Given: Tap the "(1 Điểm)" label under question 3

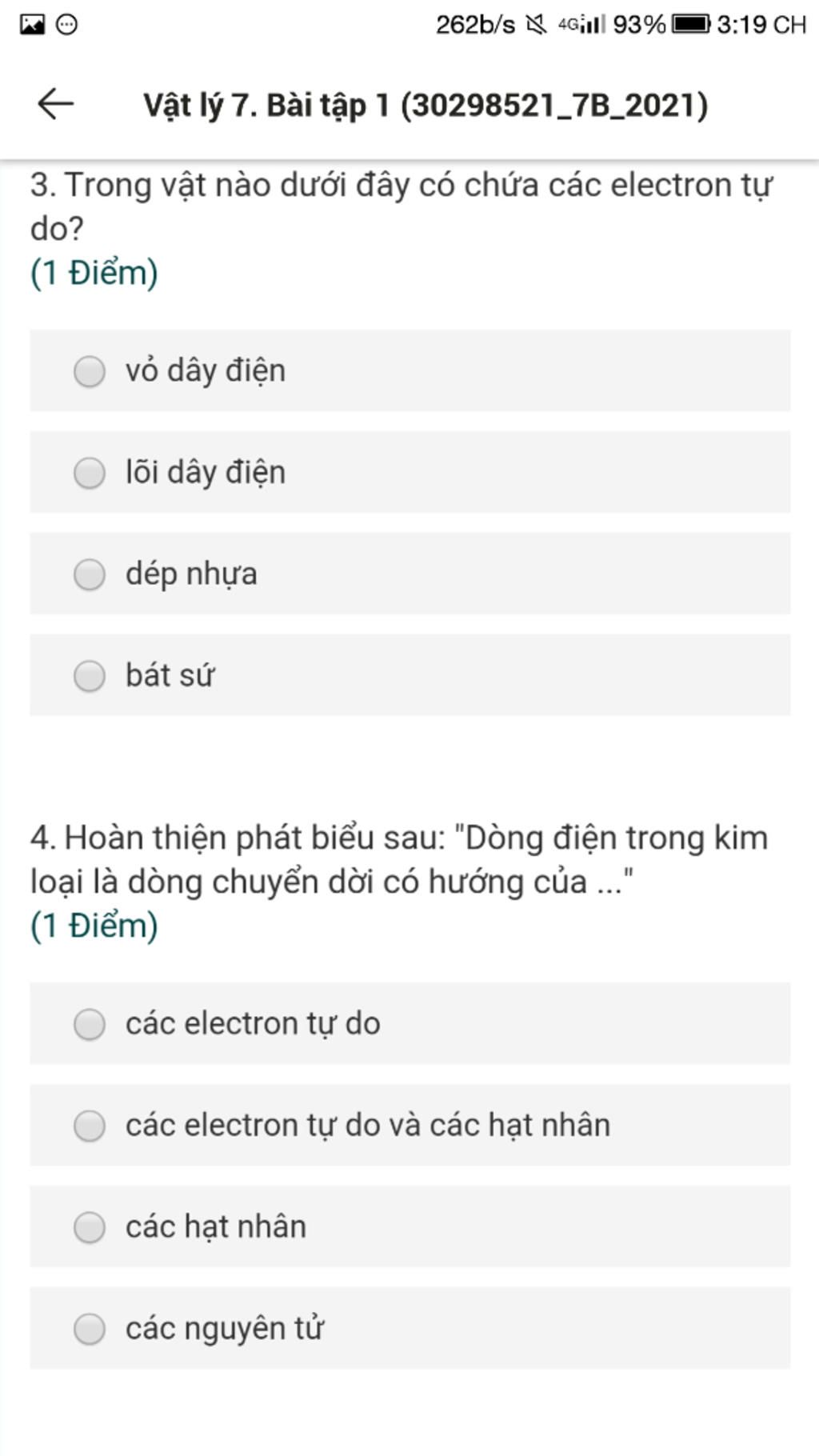Looking at the screenshot, I should click(x=94, y=273).
